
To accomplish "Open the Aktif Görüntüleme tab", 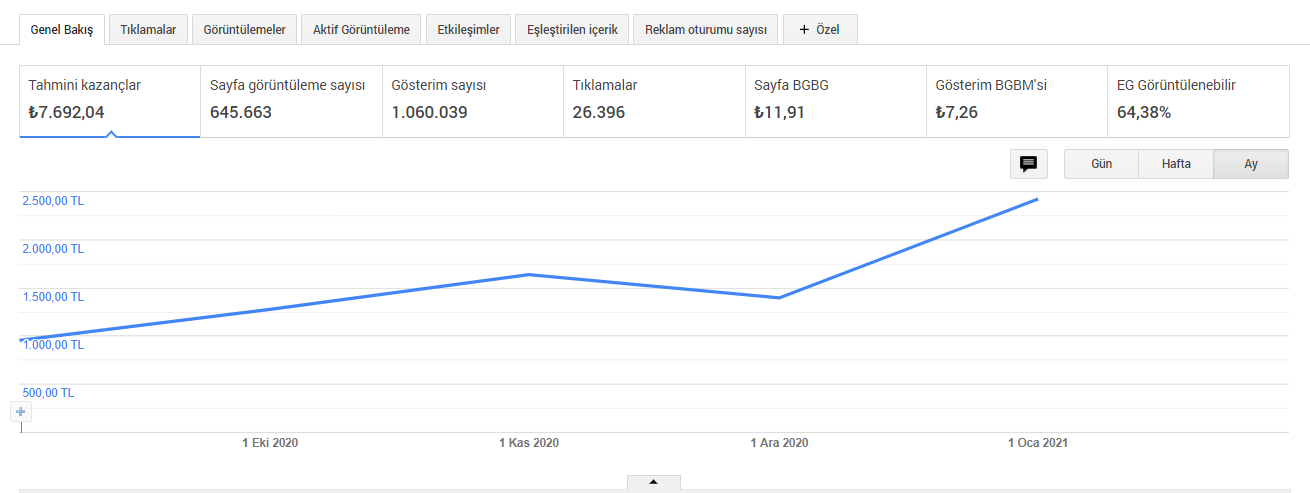I will pos(361,30).
